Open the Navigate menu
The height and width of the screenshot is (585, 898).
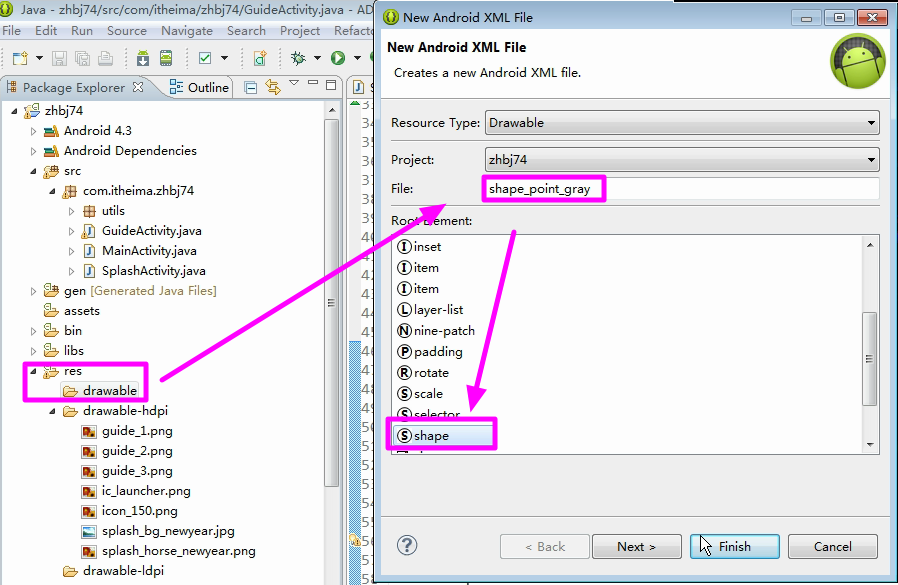[187, 31]
